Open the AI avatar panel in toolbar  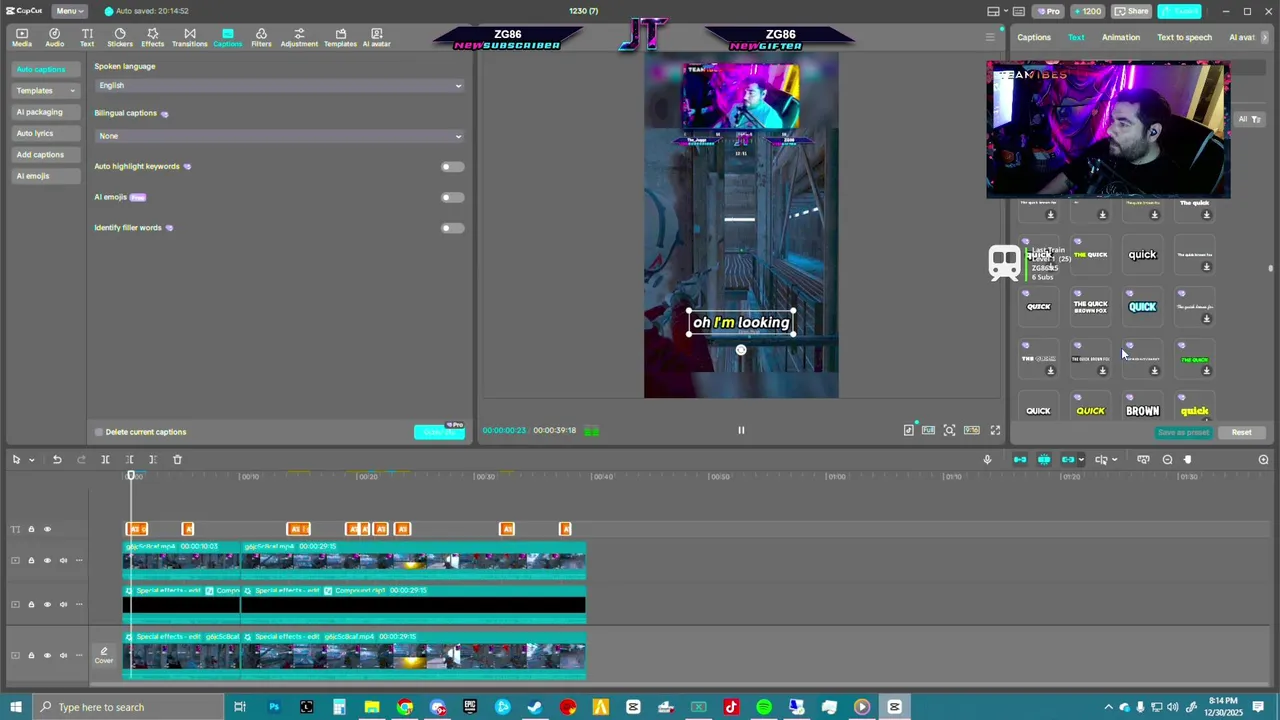pos(376,38)
